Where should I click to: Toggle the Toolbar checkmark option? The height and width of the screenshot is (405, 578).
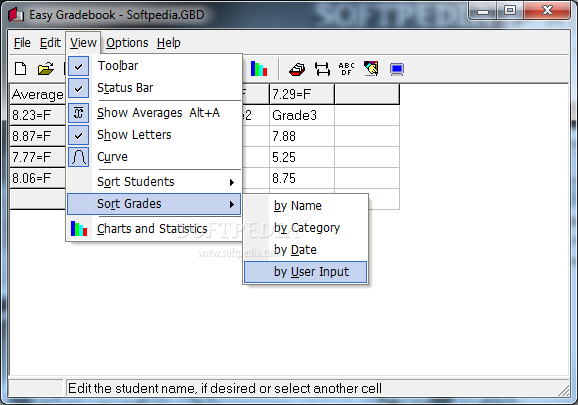[x=79, y=66]
